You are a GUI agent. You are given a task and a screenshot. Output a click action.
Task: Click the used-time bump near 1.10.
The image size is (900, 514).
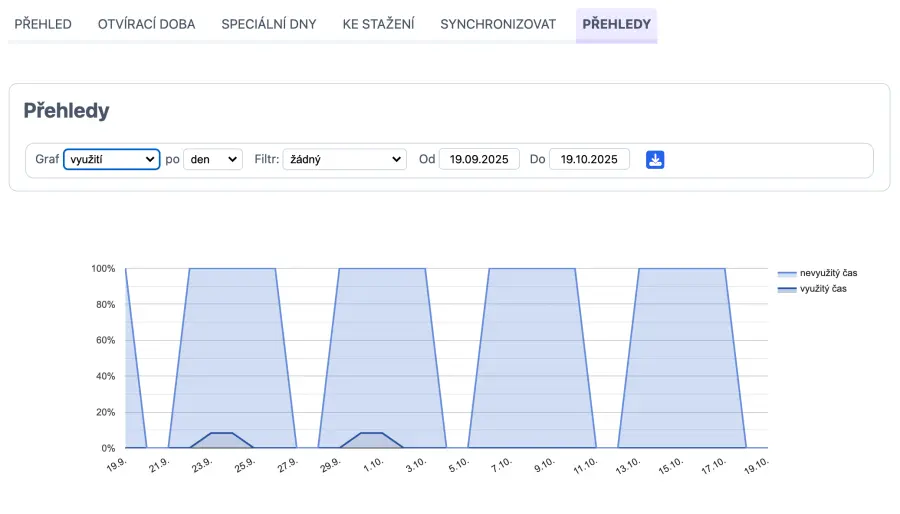click(x=371, y=440)
